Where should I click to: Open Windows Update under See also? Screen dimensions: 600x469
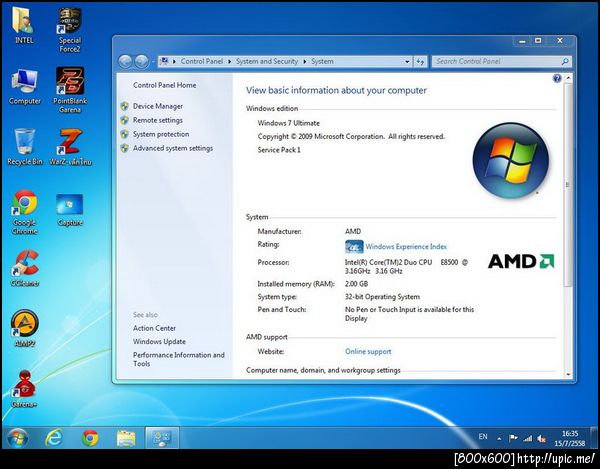click(x=159, y=342)
